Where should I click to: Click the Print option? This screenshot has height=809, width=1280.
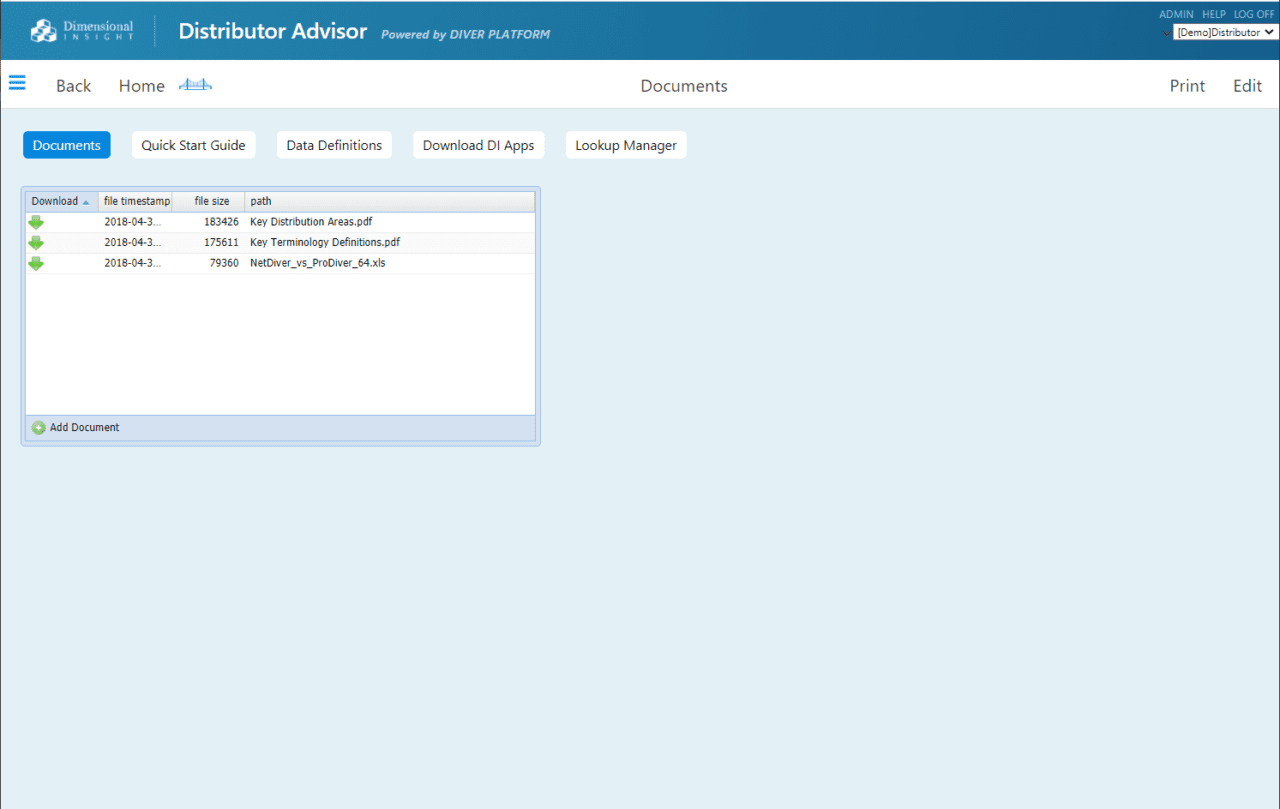click(x=1187, y=85)
